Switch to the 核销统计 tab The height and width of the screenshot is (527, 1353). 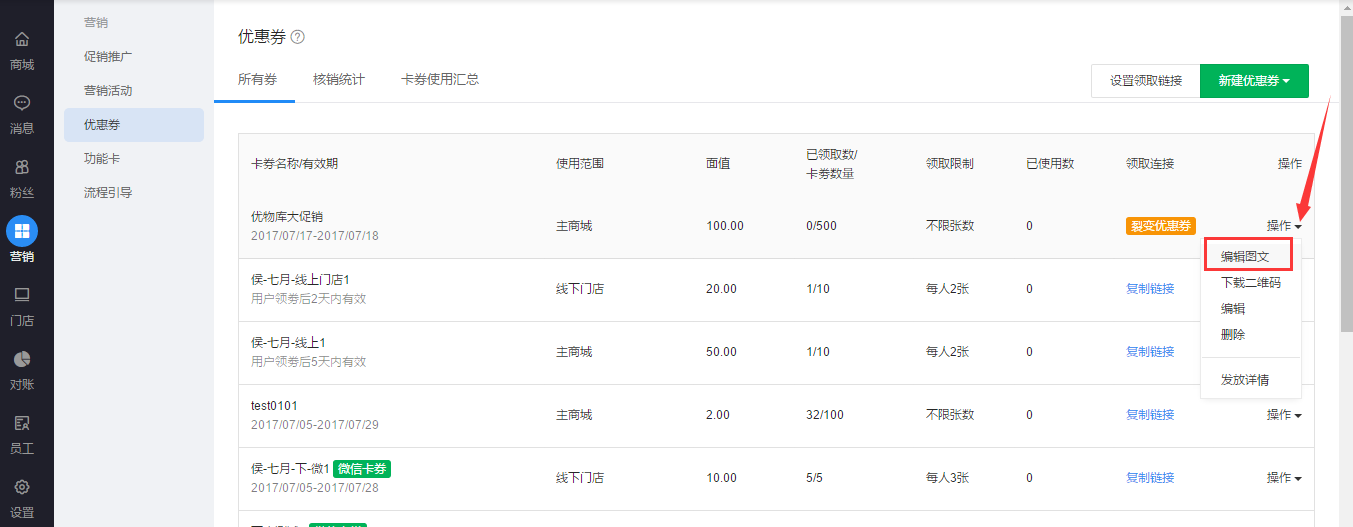click(338, 79)
